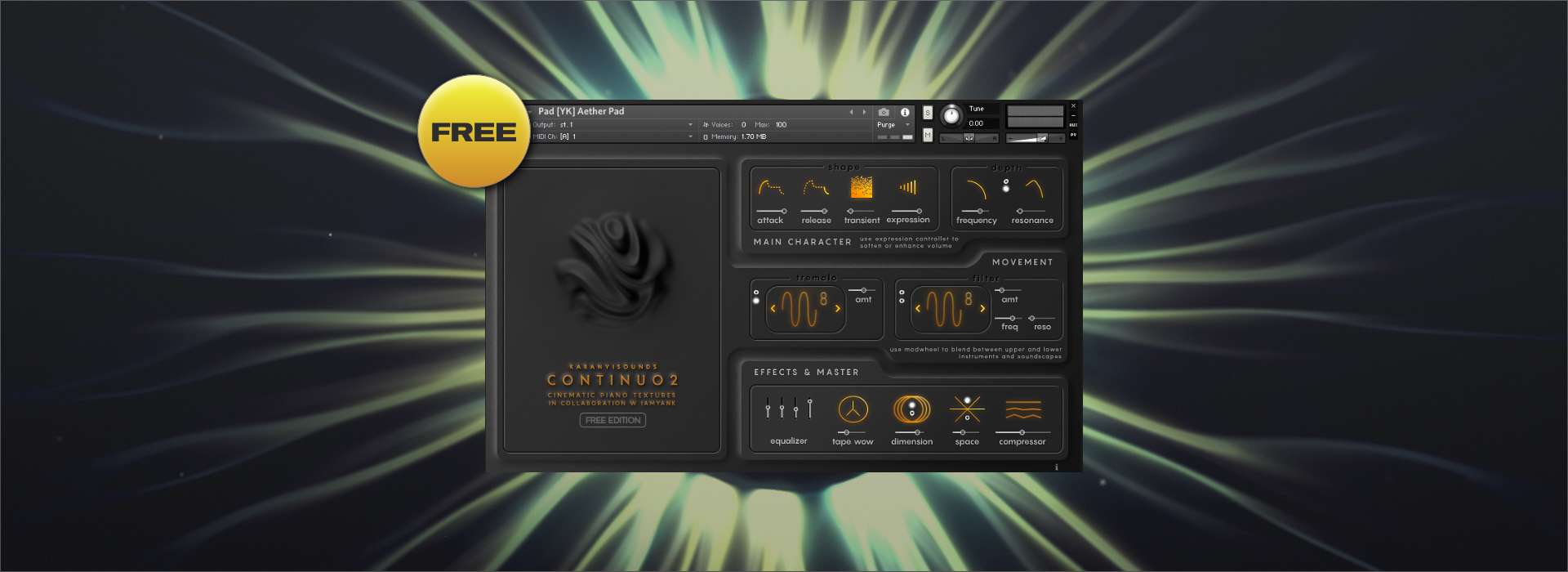Go to previous preset with header left arrow

[x=851, y=112]
